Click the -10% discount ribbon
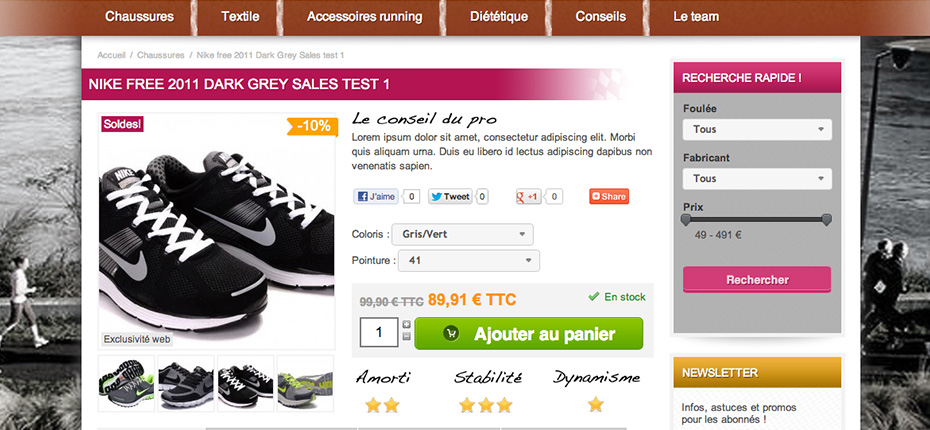 [313, 126]
